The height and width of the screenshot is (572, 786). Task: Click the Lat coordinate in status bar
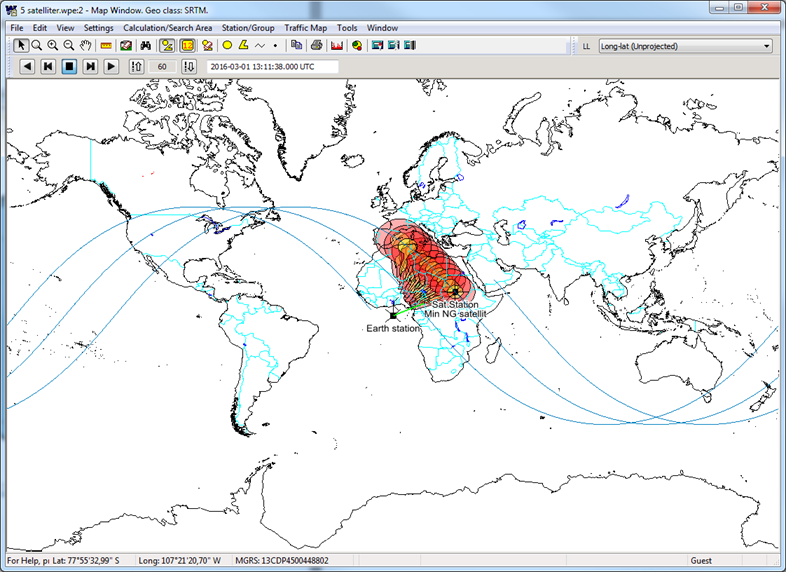86,560
